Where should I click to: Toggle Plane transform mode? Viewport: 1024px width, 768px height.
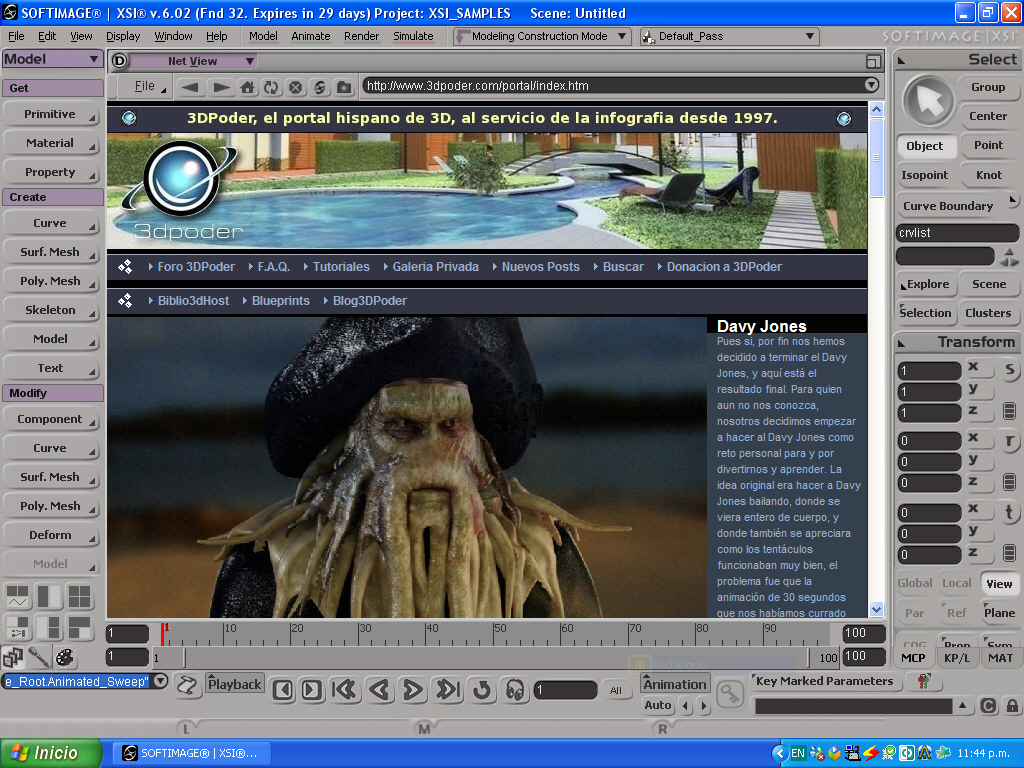(999, 613)
